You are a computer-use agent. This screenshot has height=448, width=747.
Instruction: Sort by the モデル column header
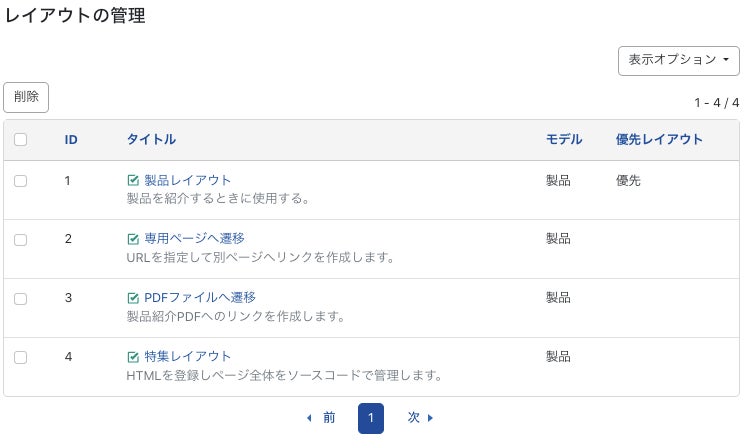click(x=564, y=140)
